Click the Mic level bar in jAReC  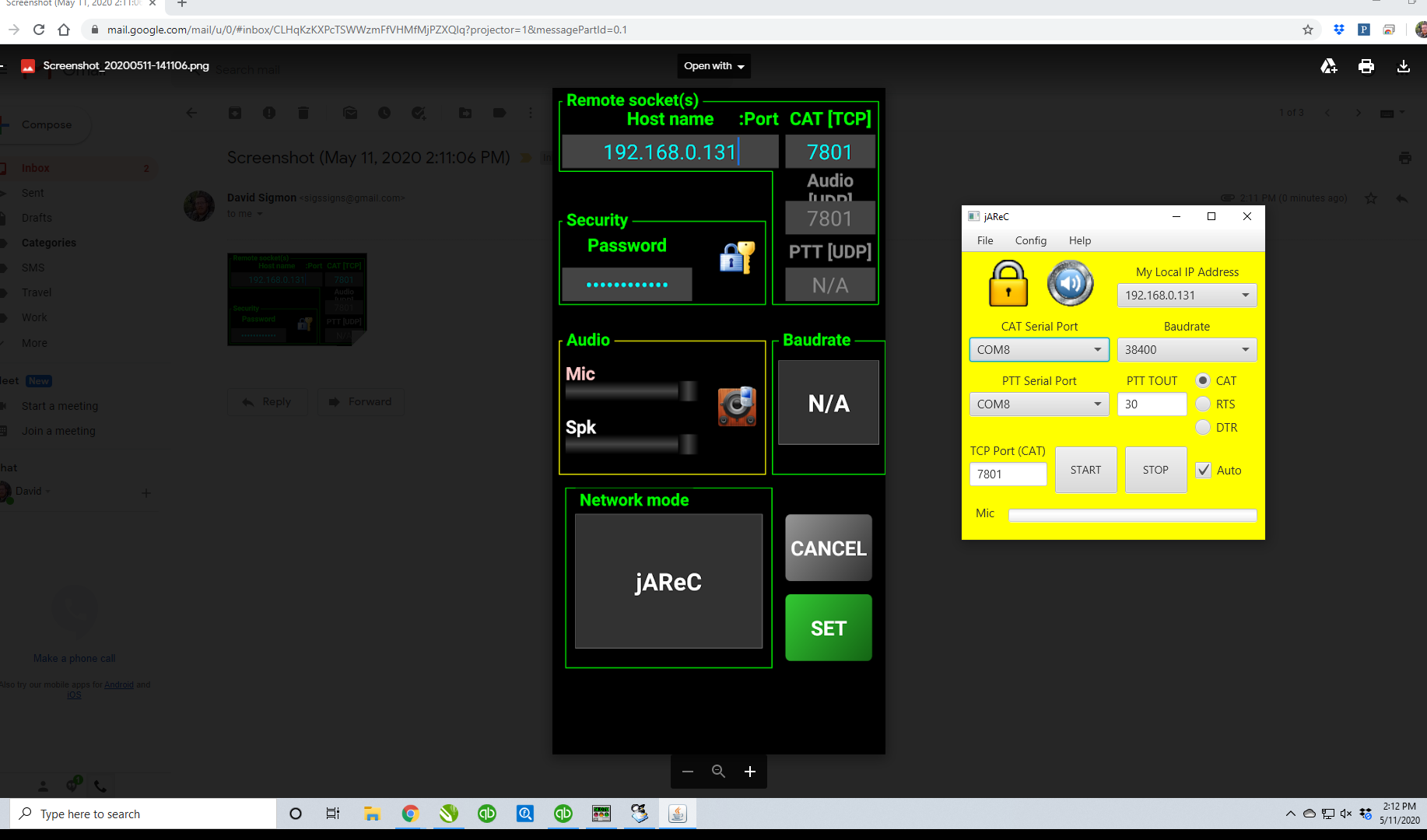(1132, 514)
